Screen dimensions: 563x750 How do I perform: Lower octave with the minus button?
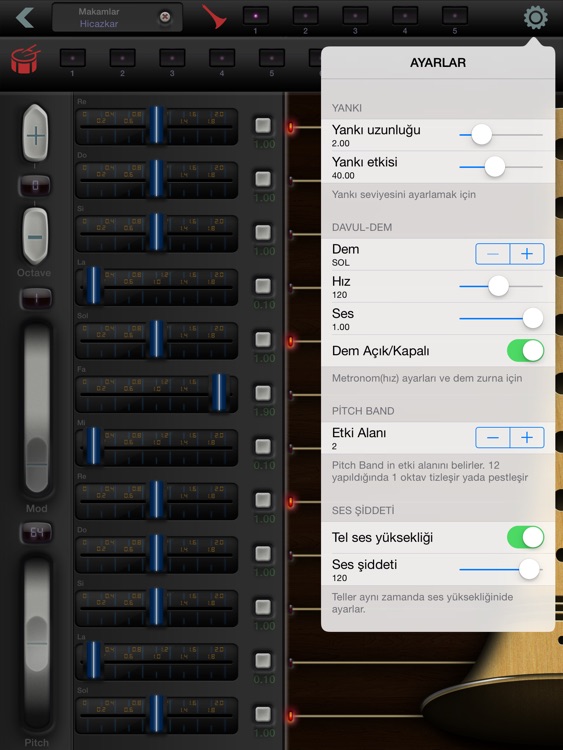click(x=35, y=236)
